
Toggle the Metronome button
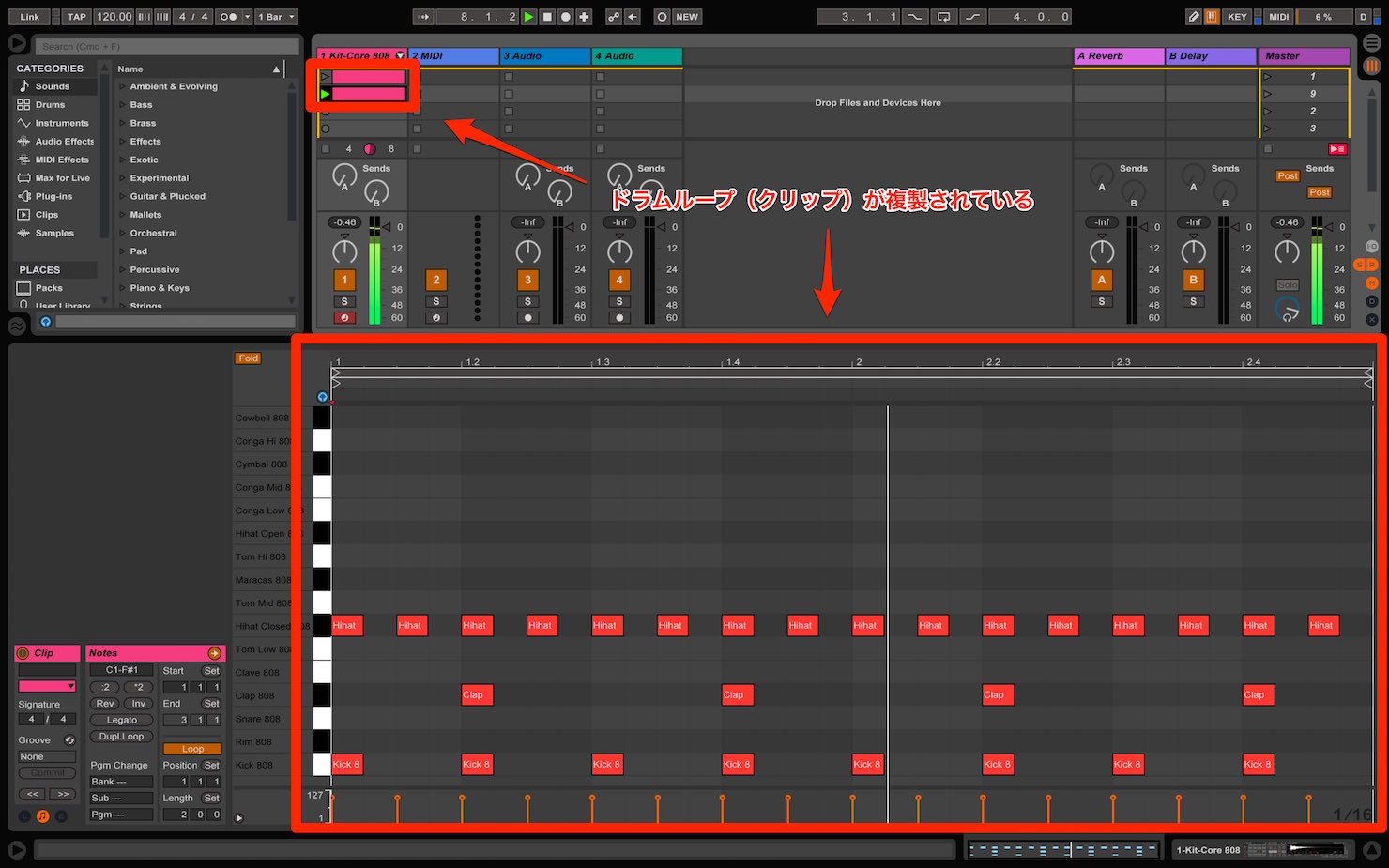pyautogui.click(x=227, y=17)
